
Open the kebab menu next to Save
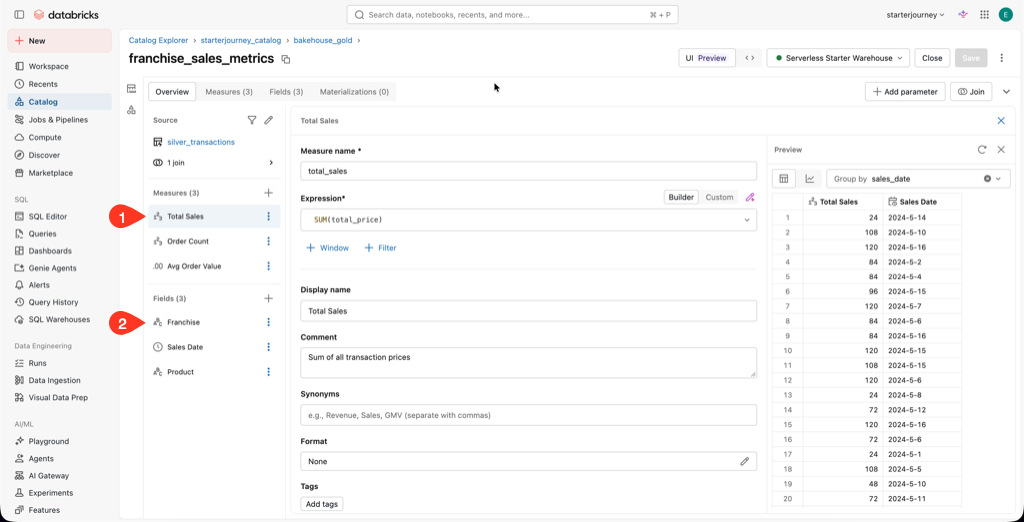(1001, 57)
